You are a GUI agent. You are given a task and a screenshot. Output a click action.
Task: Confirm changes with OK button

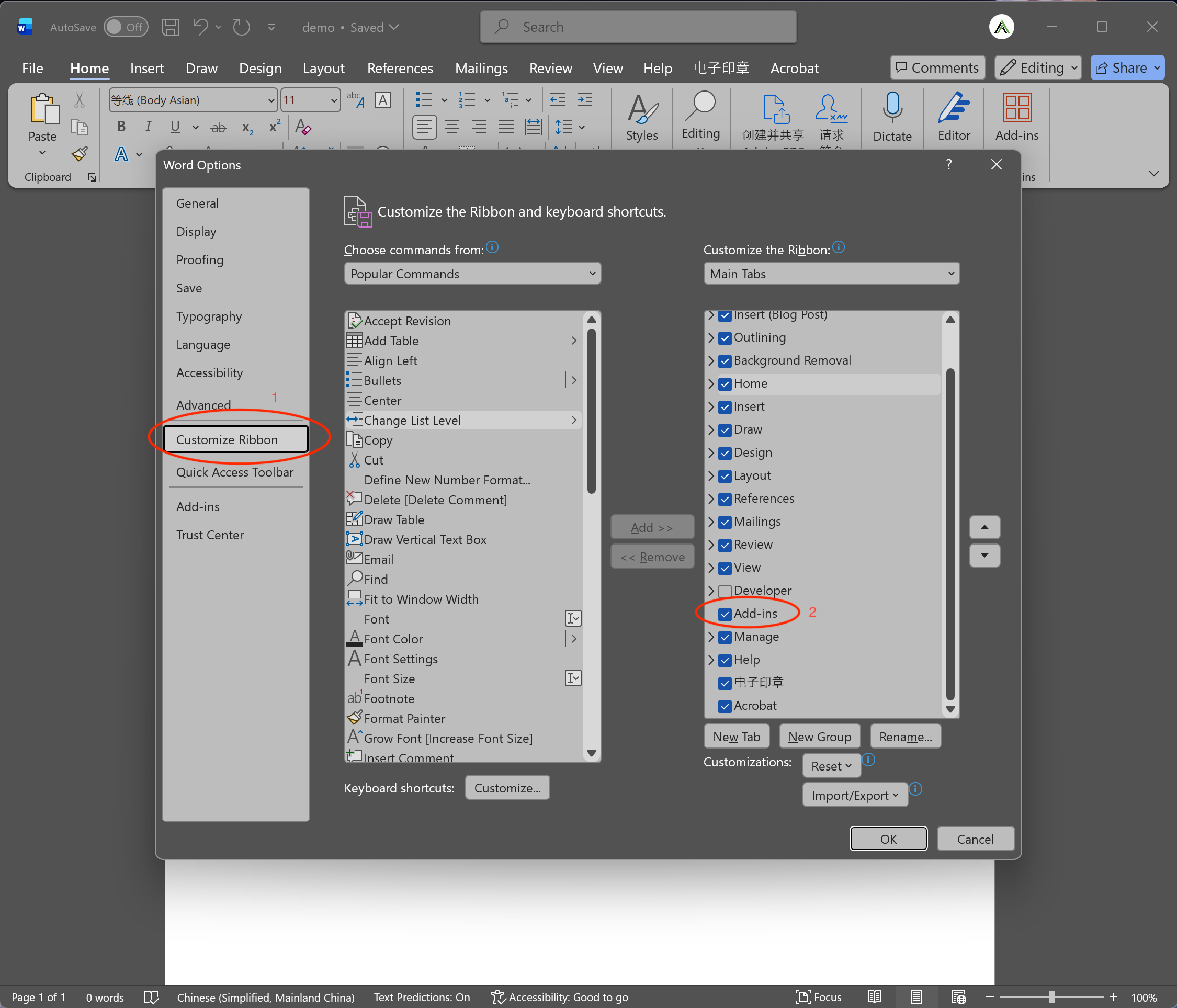pyautogui.click(x=888, y=839)
